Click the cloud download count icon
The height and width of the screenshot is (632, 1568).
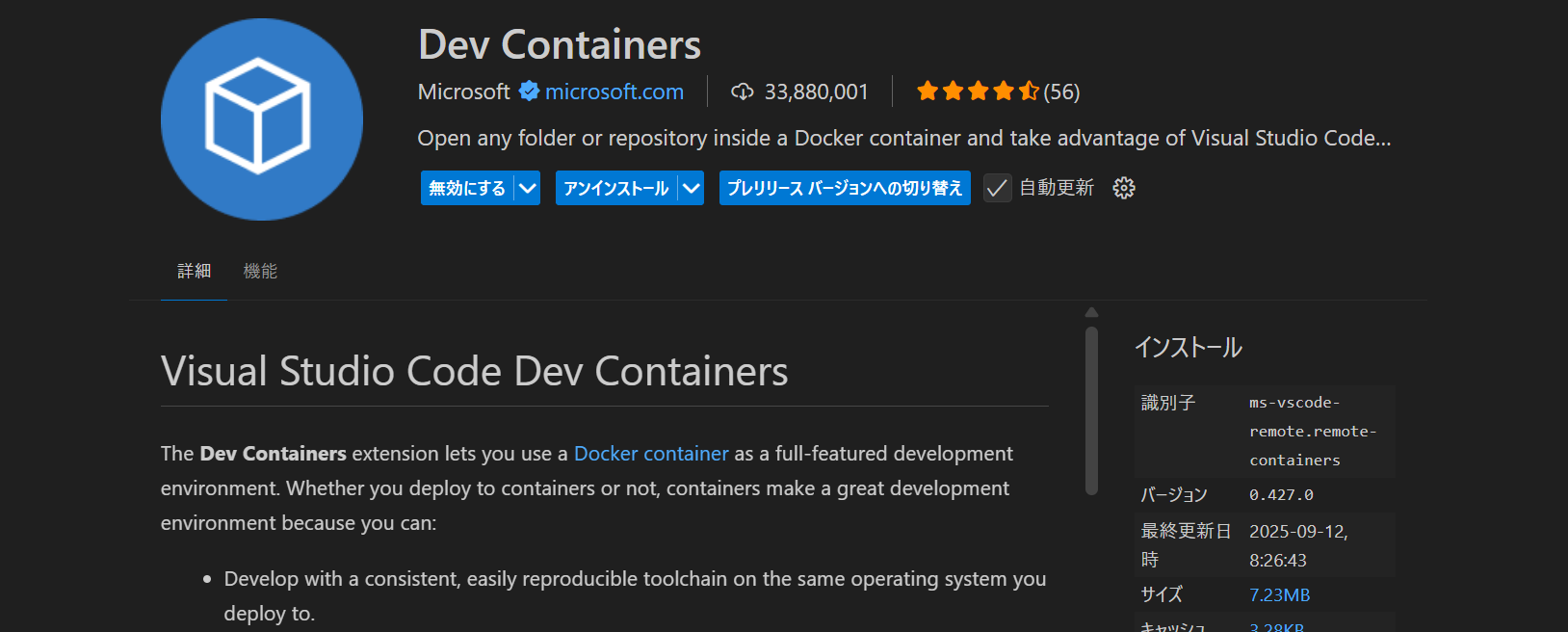coord(742,92)
